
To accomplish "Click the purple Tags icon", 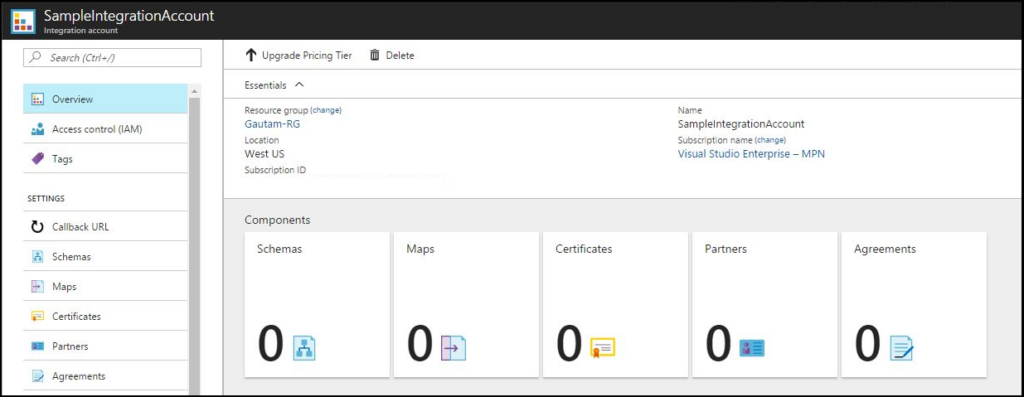I will tap(38, 159).
